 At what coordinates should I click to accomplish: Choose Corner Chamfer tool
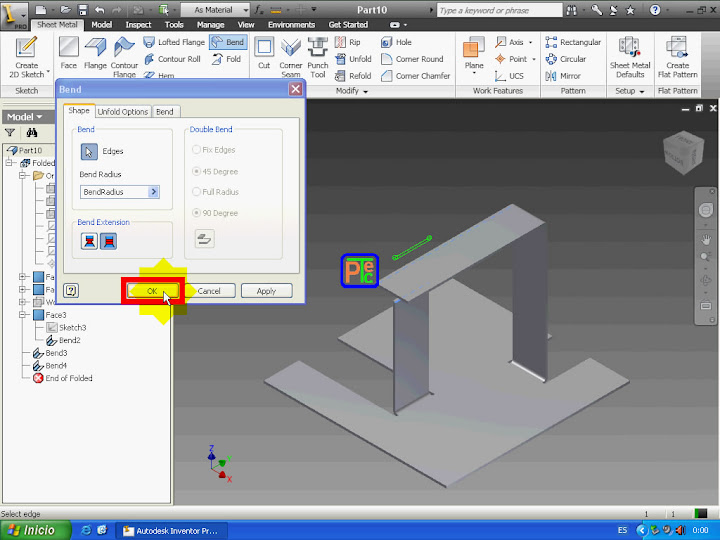(416, 76)
